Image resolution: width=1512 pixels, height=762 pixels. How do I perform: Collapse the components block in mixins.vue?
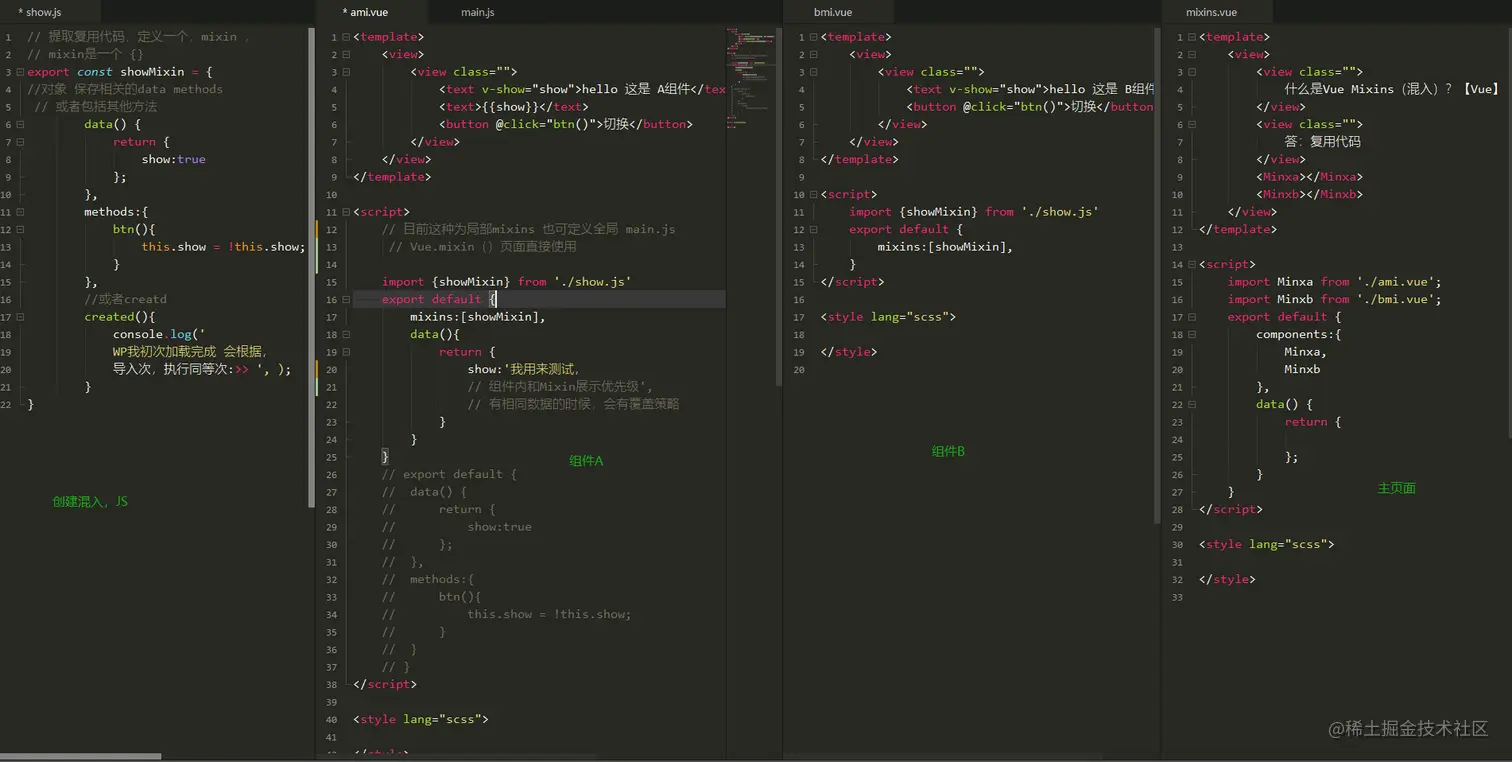click(x=1192, y=334)
